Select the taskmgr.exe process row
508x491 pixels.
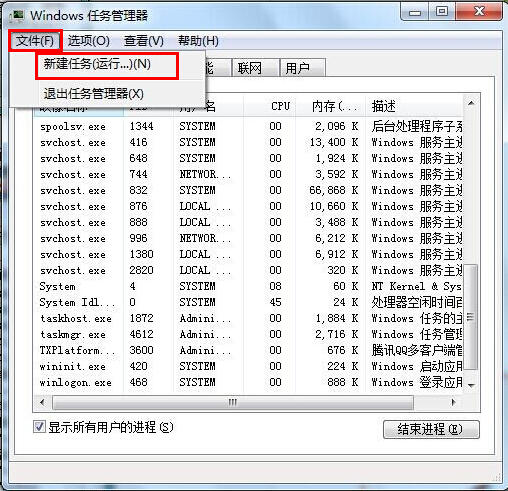[x=248, y=334]
